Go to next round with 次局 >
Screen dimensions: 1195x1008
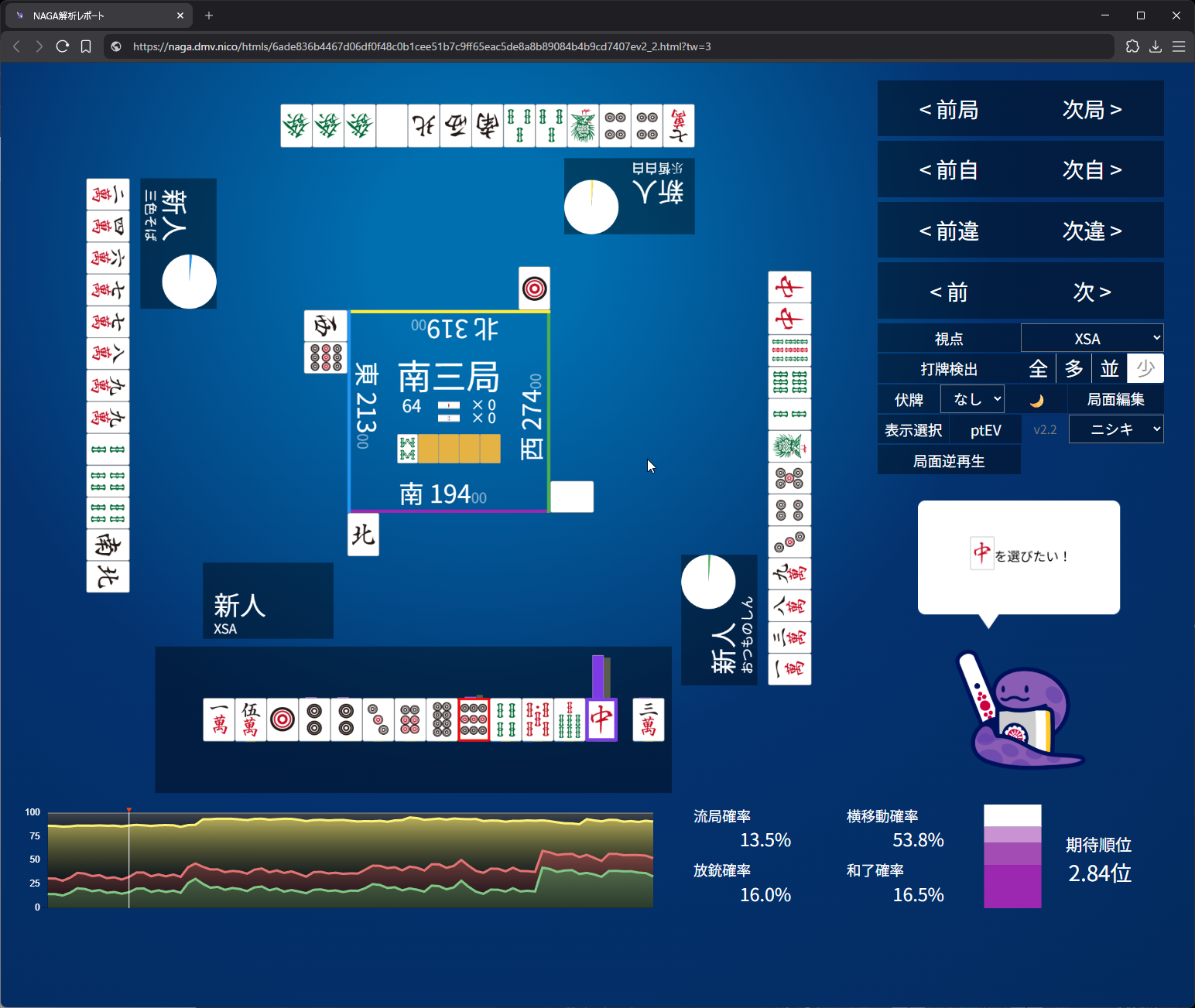[x=1091, y=110]
